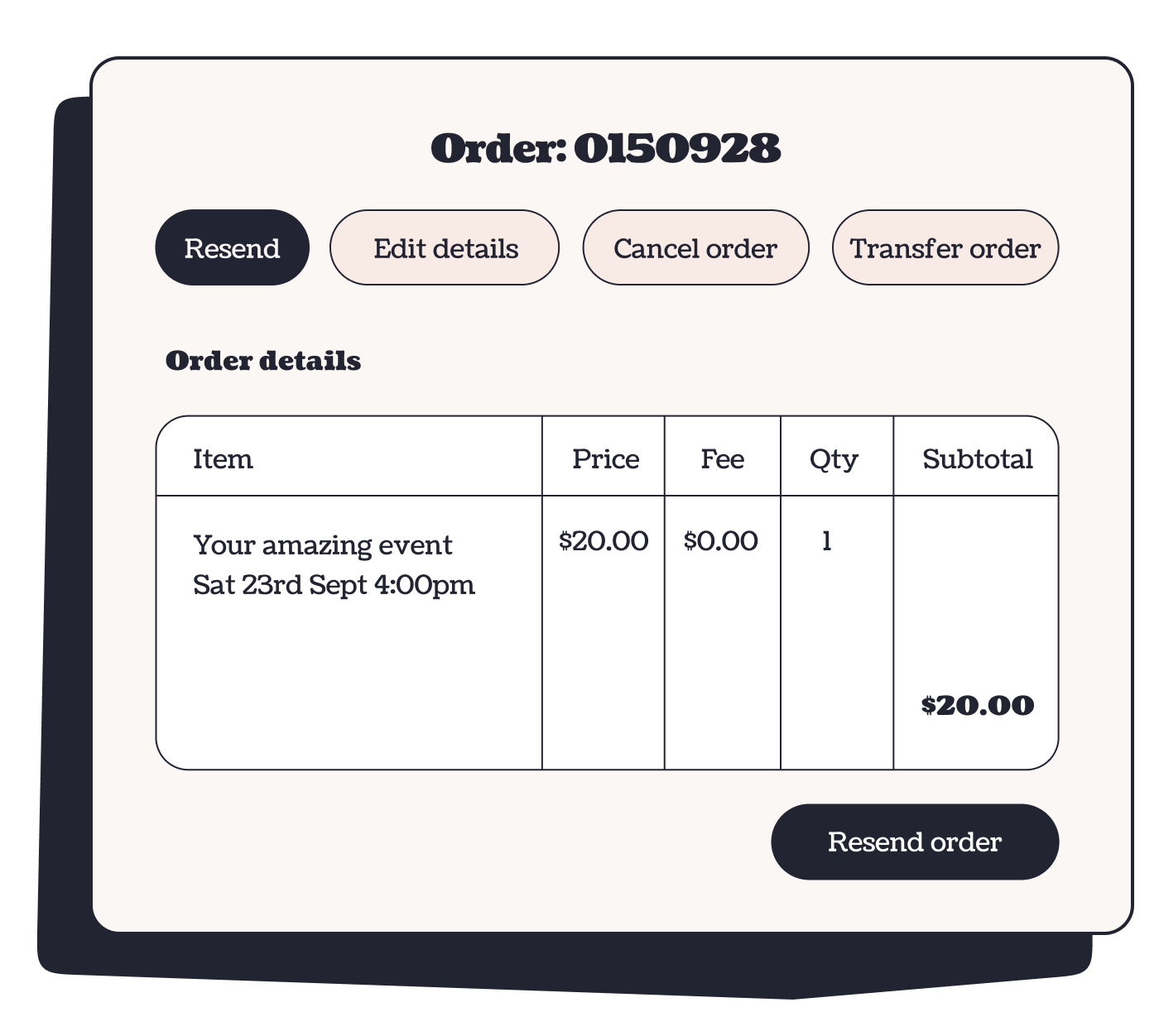Click the Order: 0150928 heading
The height and width of the screenshot is (1036, 1159).
coord(606,149)
